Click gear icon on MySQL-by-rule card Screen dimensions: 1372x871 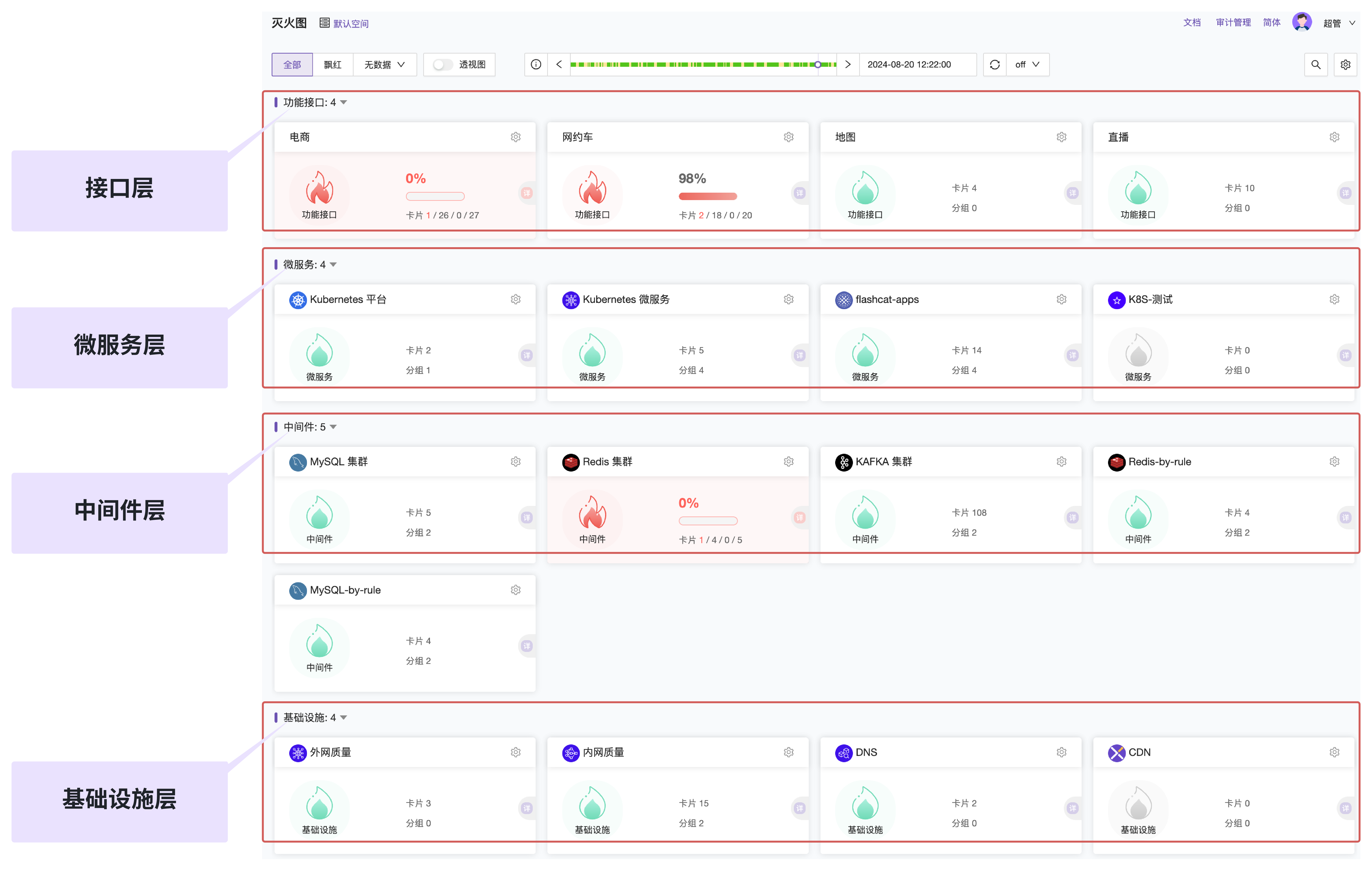[516, 590]
